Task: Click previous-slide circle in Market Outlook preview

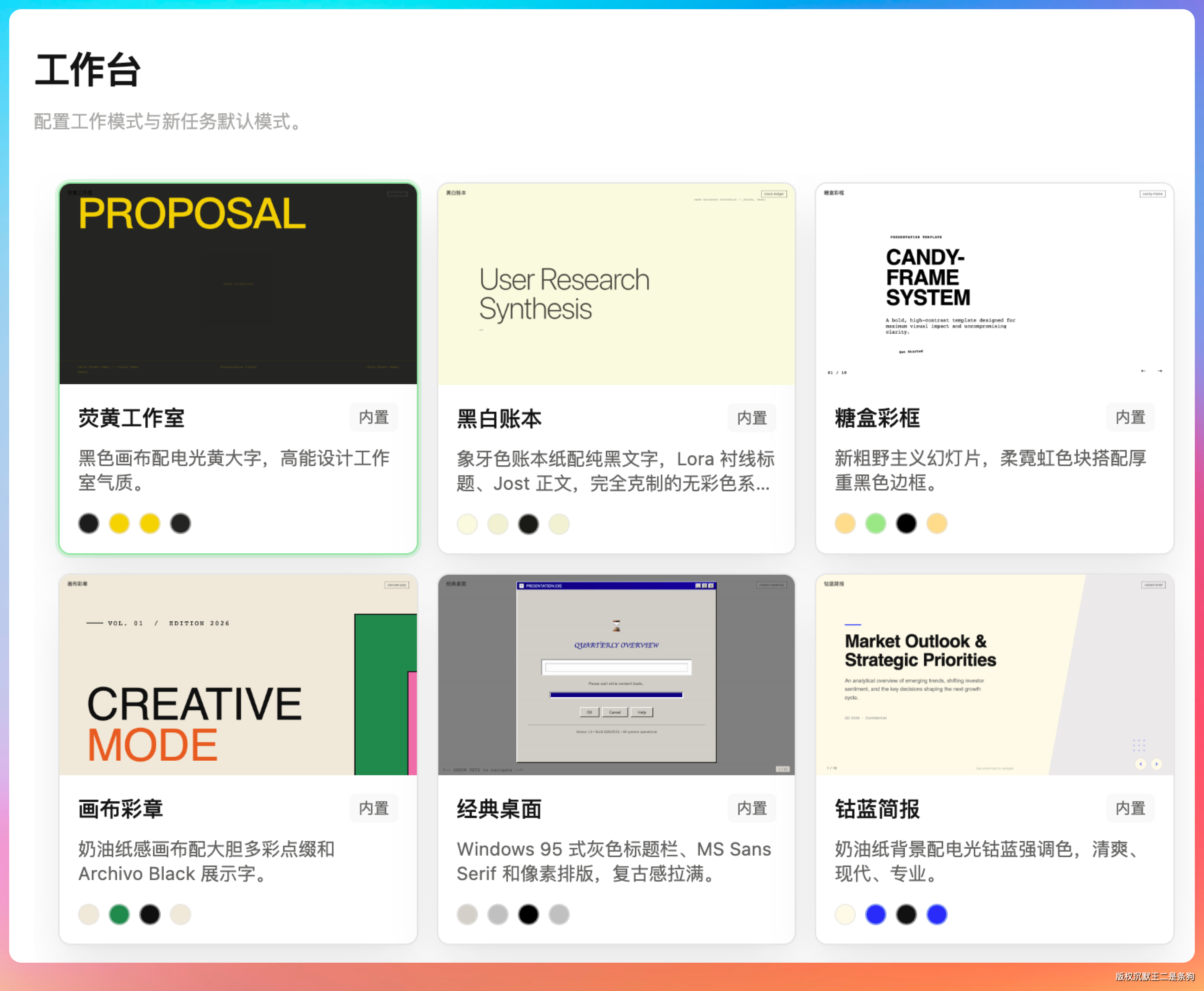Action: pos(1141,764)
